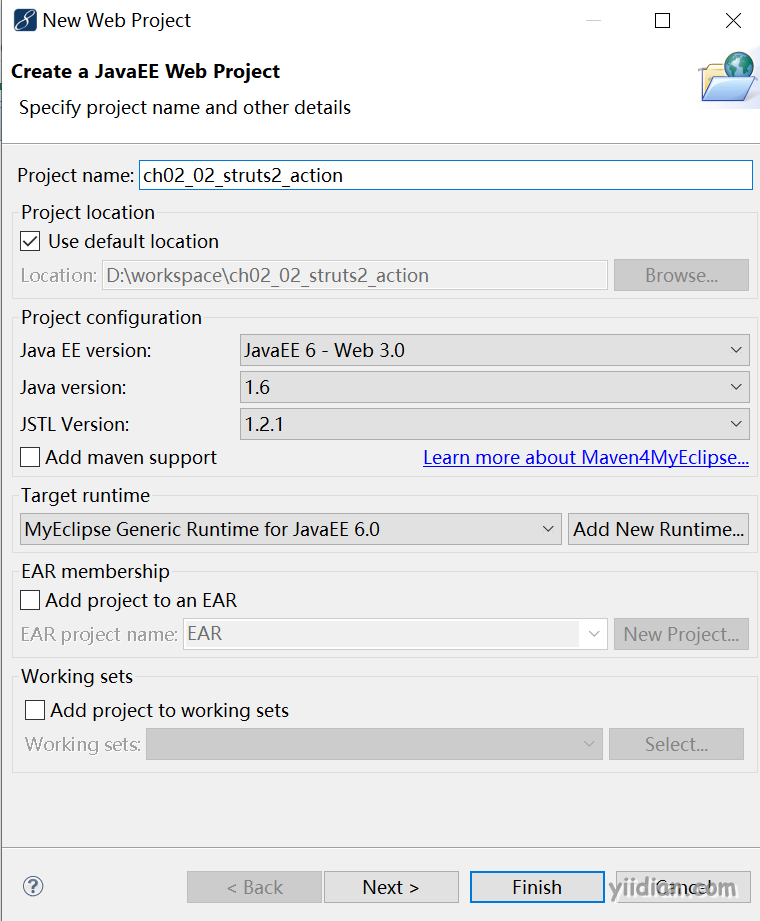
Task: Click the working sets Select... button
Action: point(676,744)
